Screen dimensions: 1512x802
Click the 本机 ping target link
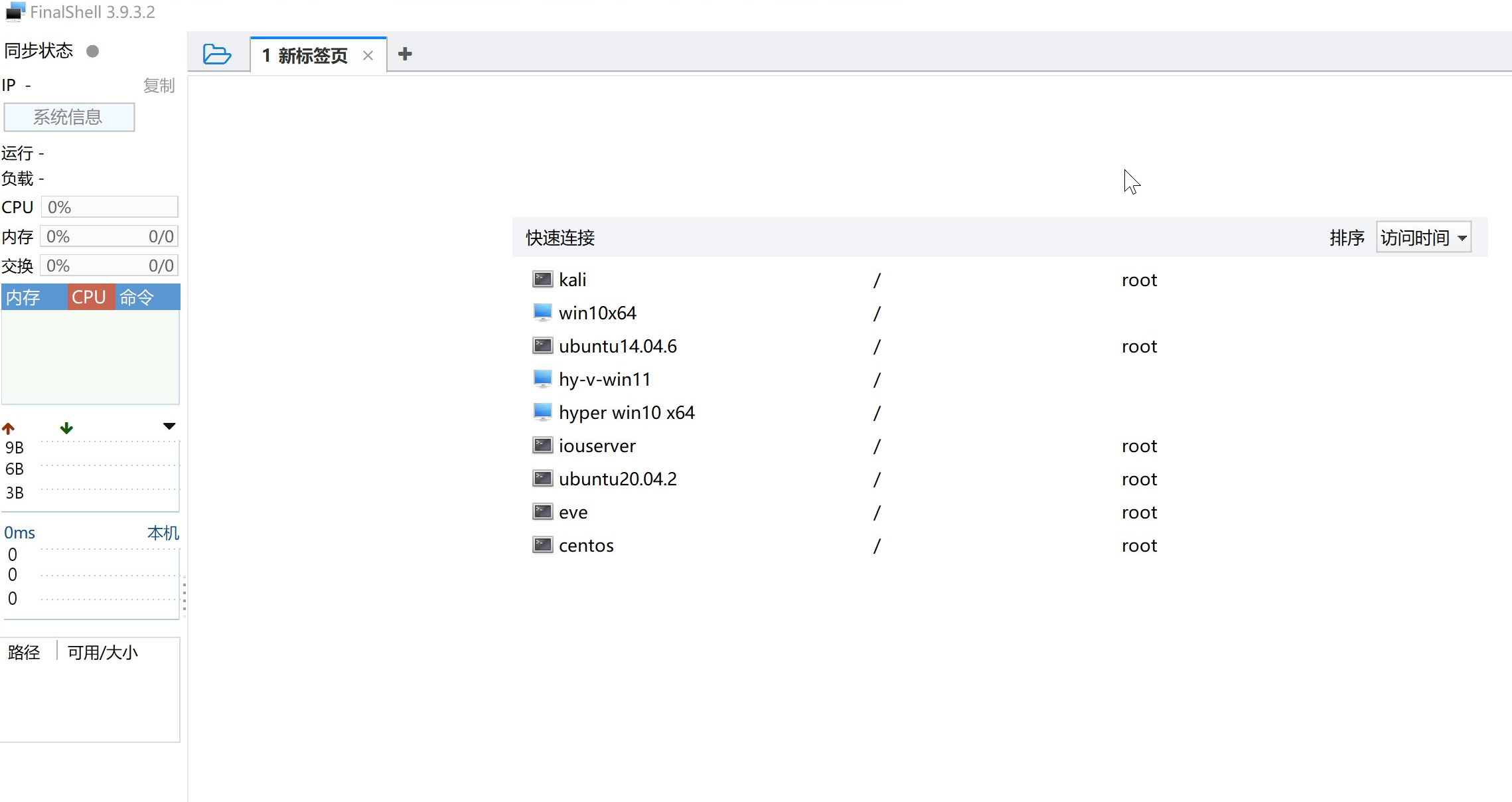163,533
